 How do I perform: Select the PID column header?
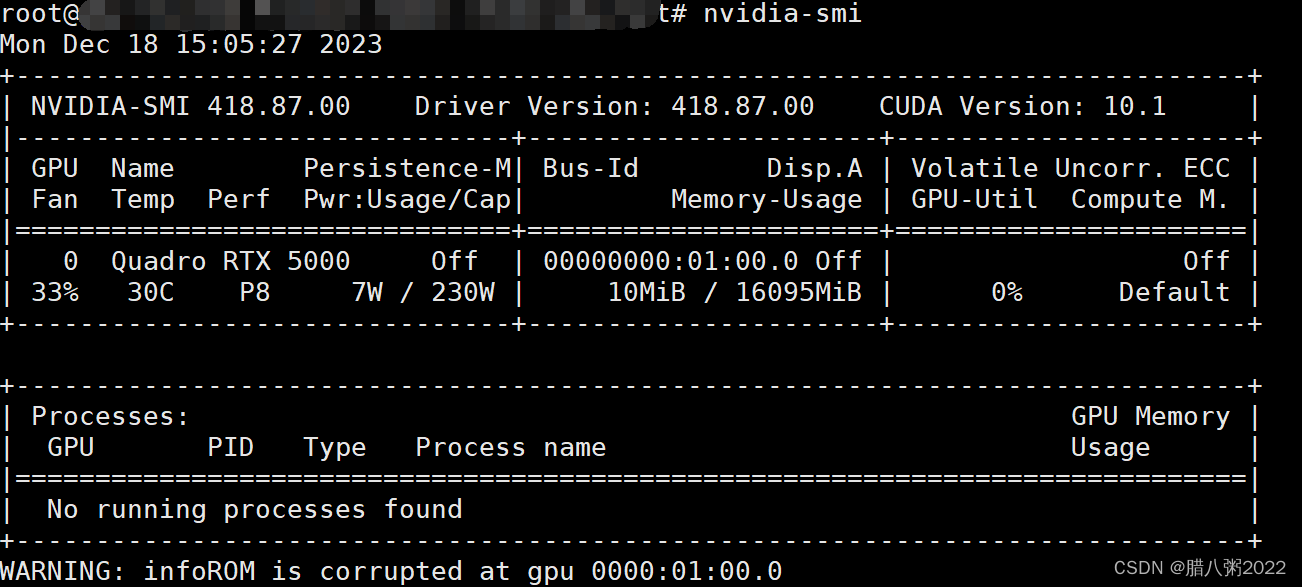231,447
